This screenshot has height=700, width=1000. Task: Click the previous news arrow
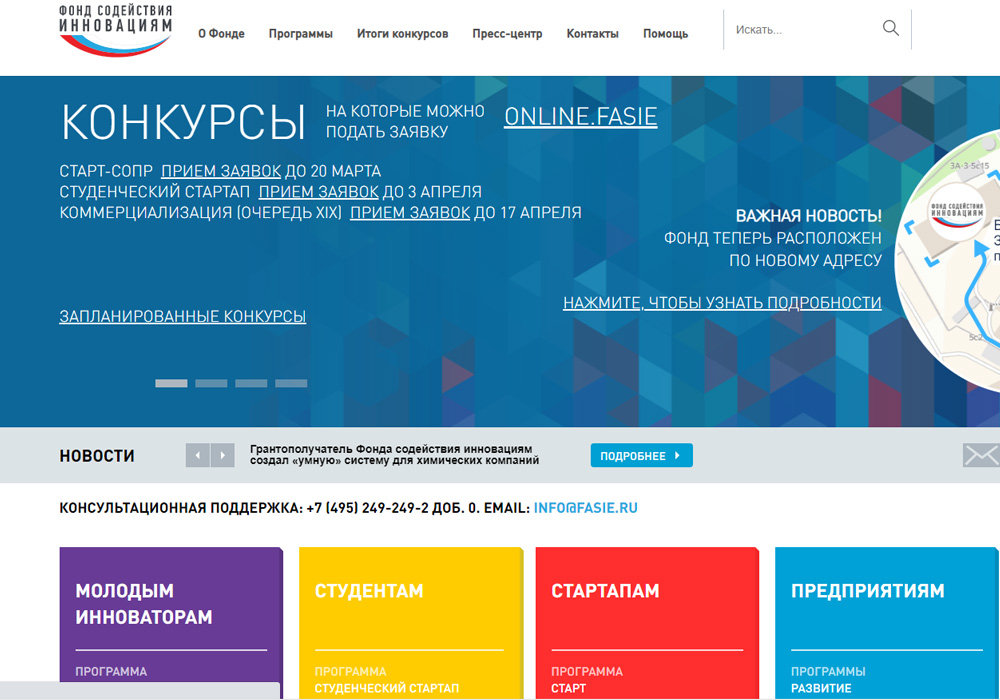pyautogui.click(x=197, y=454)
